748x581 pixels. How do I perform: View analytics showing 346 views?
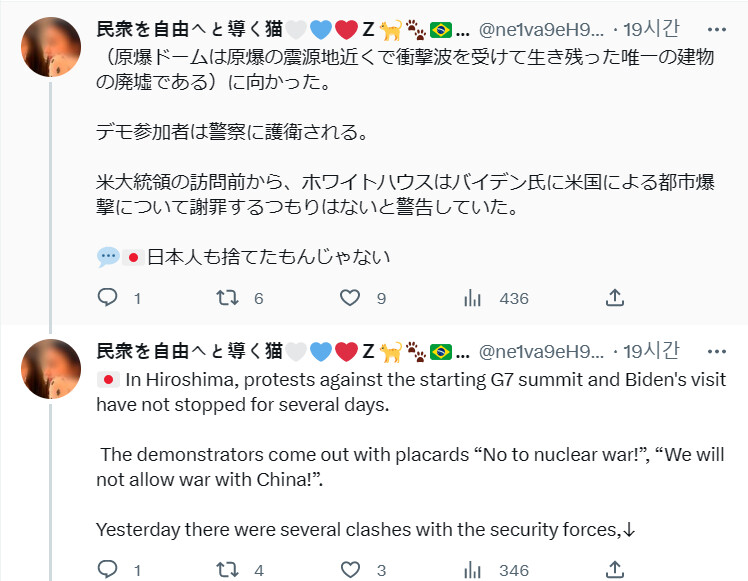pos(472,570)
